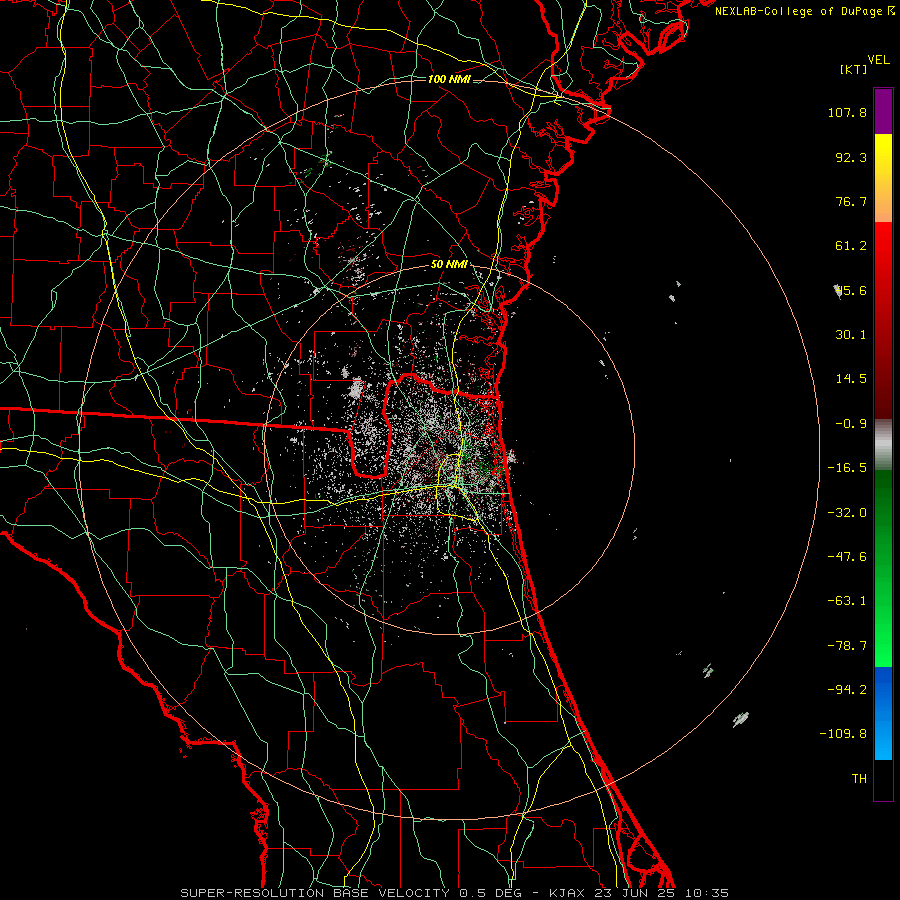Click the -32.0 velocity scale value
This screenshot has width=900, height=900.
click(x=847, y=512)
